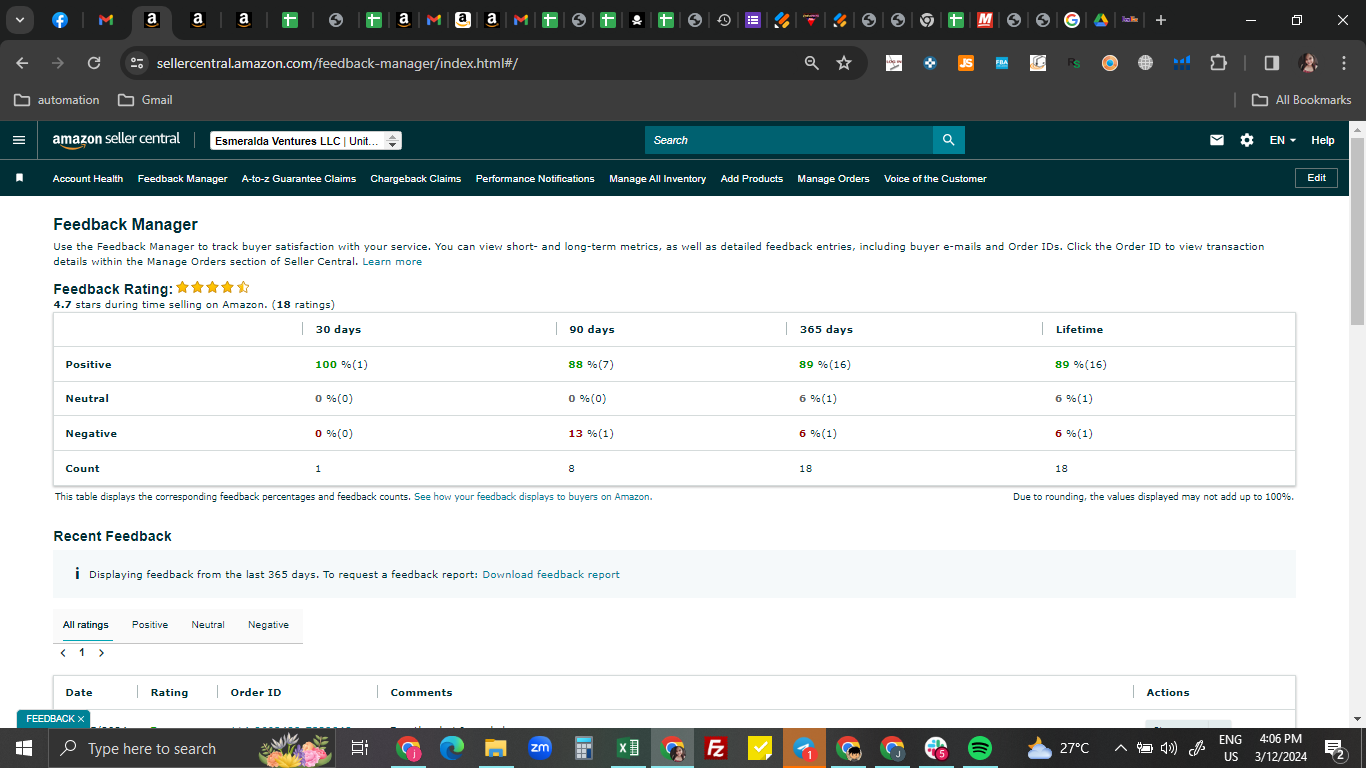
Task: Open Account Health in the navigation bar
Action: [88, 179]
